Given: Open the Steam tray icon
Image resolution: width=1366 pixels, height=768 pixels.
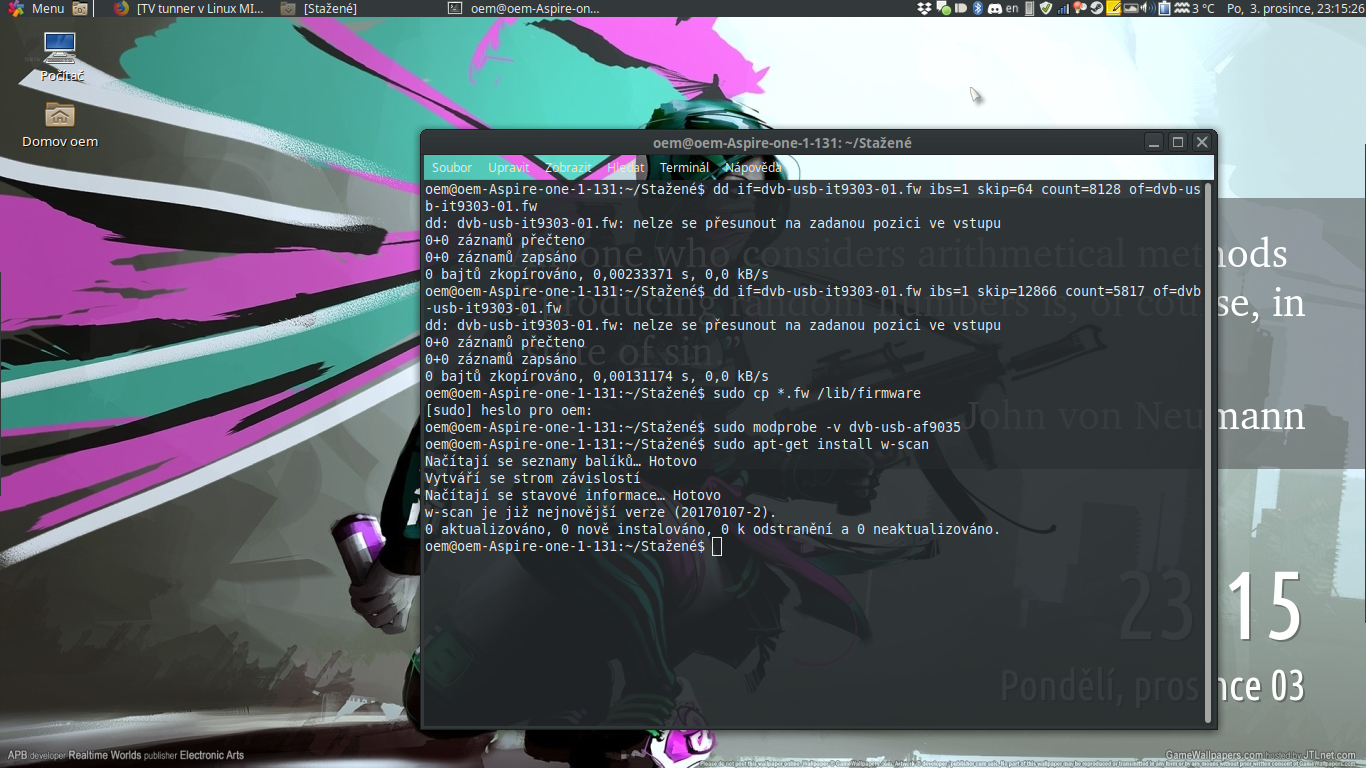Looking at the screenshot, I should click(x=1096, y=8).
